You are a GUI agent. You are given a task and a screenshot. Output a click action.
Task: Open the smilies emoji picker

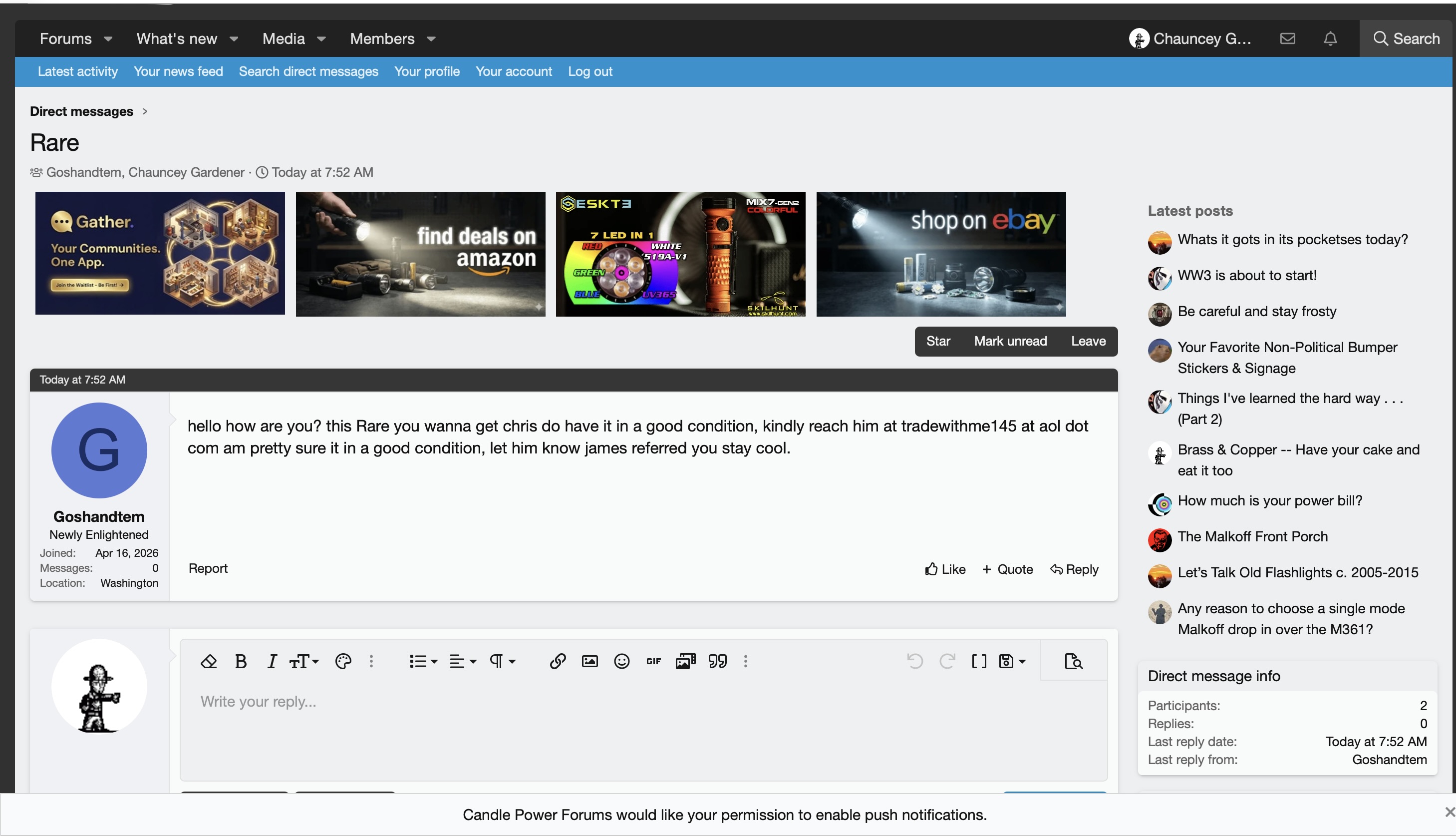(621, 661)
